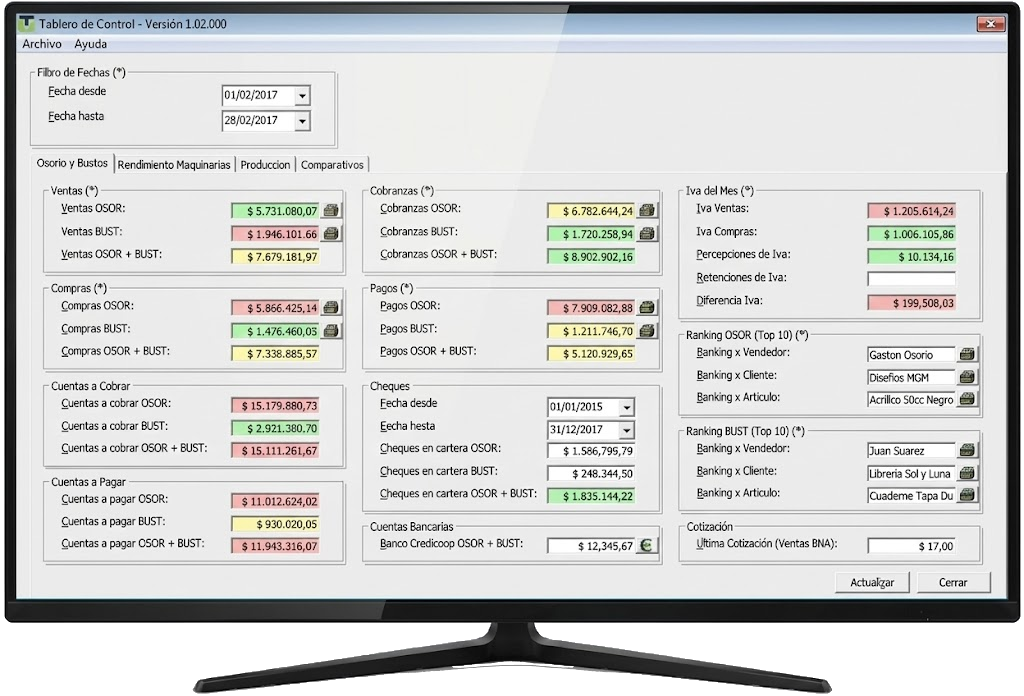Open Ranking OSOR x Vendedor detail icon
Viewport: 1024px width, 696px height.
tap(967, 355)
